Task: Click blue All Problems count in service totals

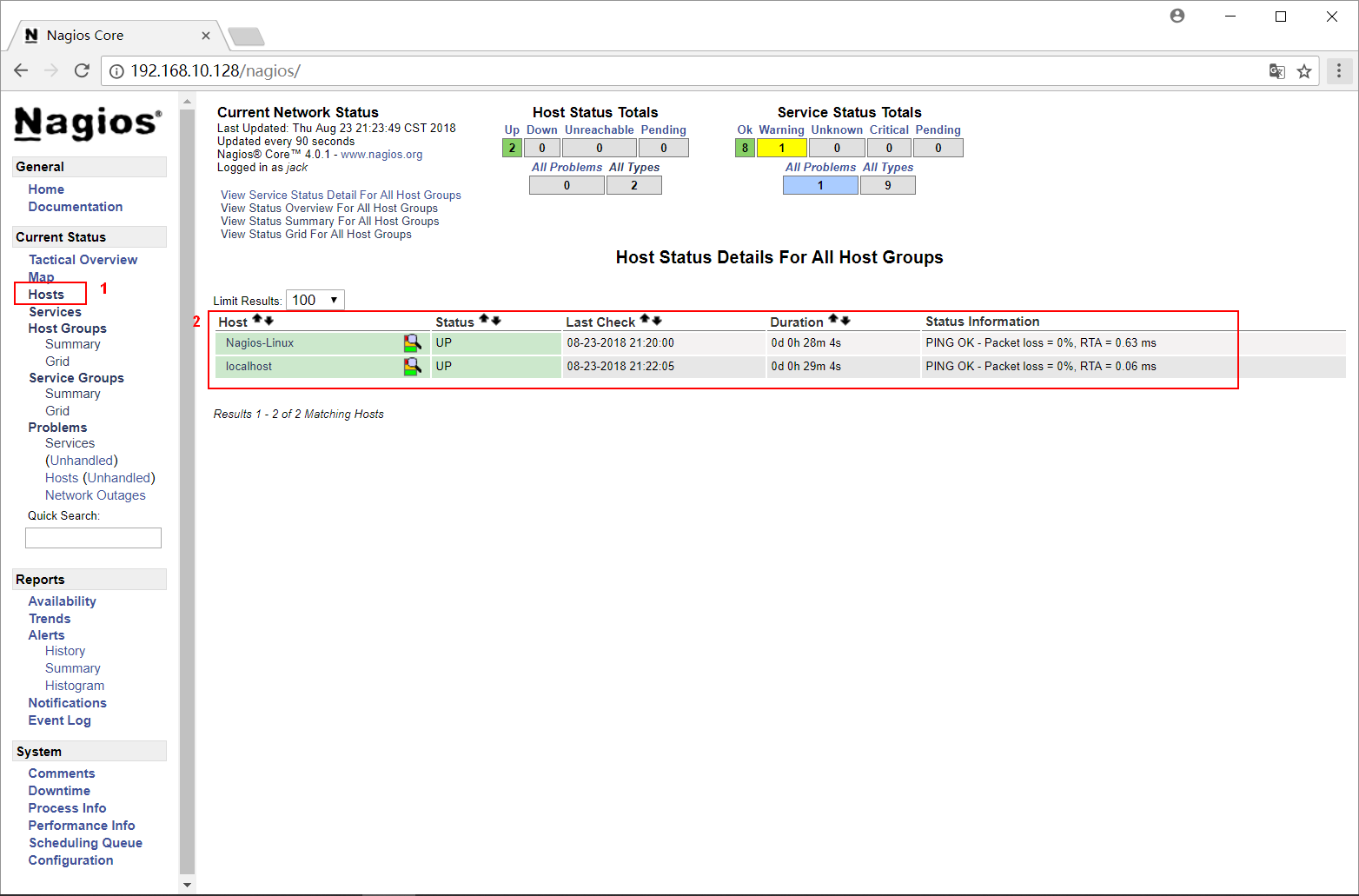Action: 820,185
